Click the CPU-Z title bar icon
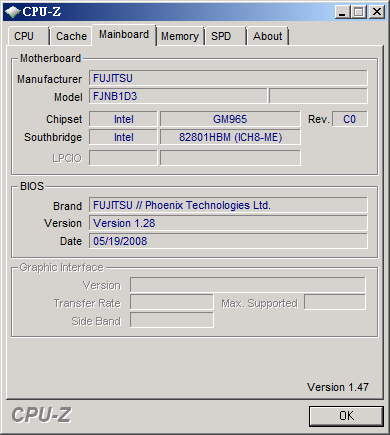This screenshot has height=435, width=390. tap(13, 12)
